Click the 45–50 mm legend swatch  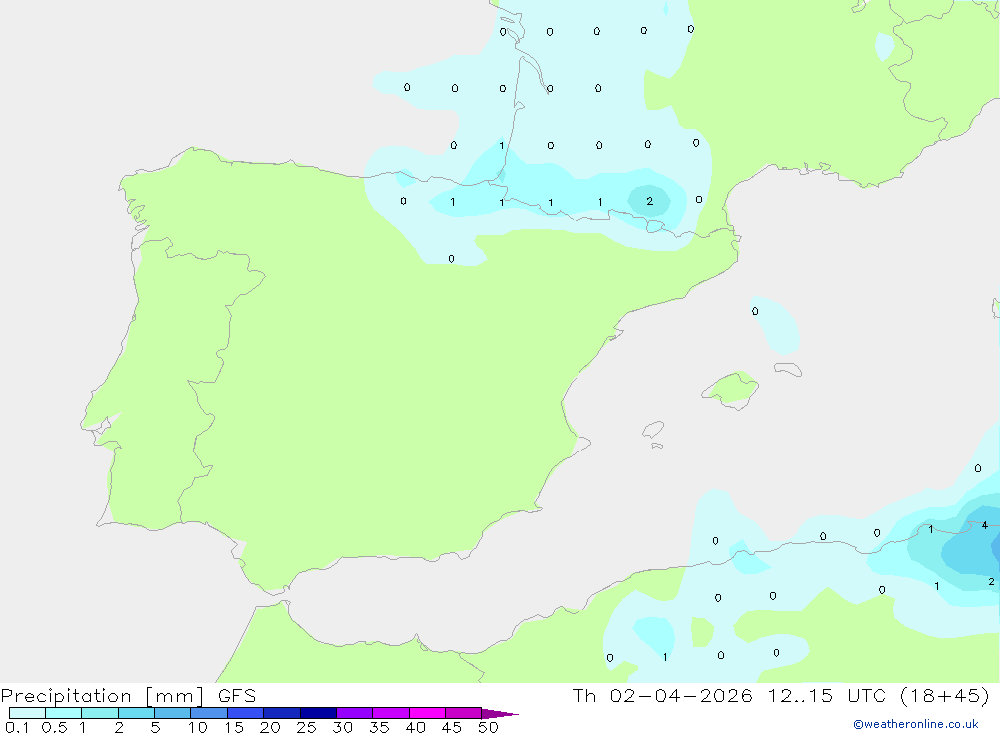pyautogui.click(x=464, y=713)
